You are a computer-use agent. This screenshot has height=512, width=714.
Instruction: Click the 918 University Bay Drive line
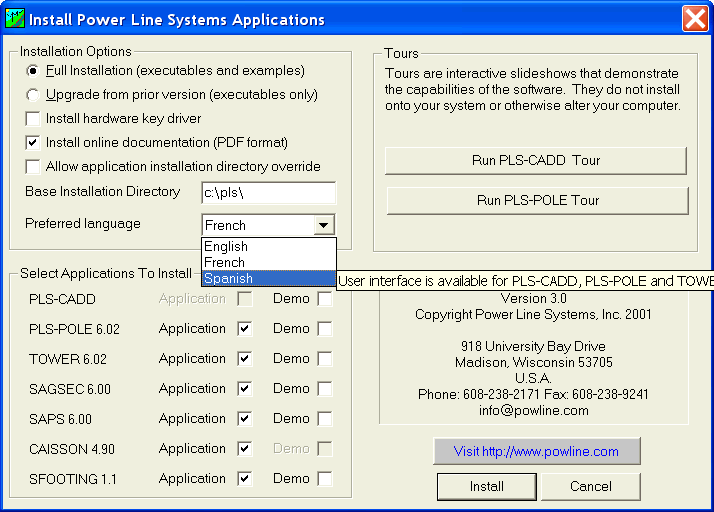[x=533, y=346]
